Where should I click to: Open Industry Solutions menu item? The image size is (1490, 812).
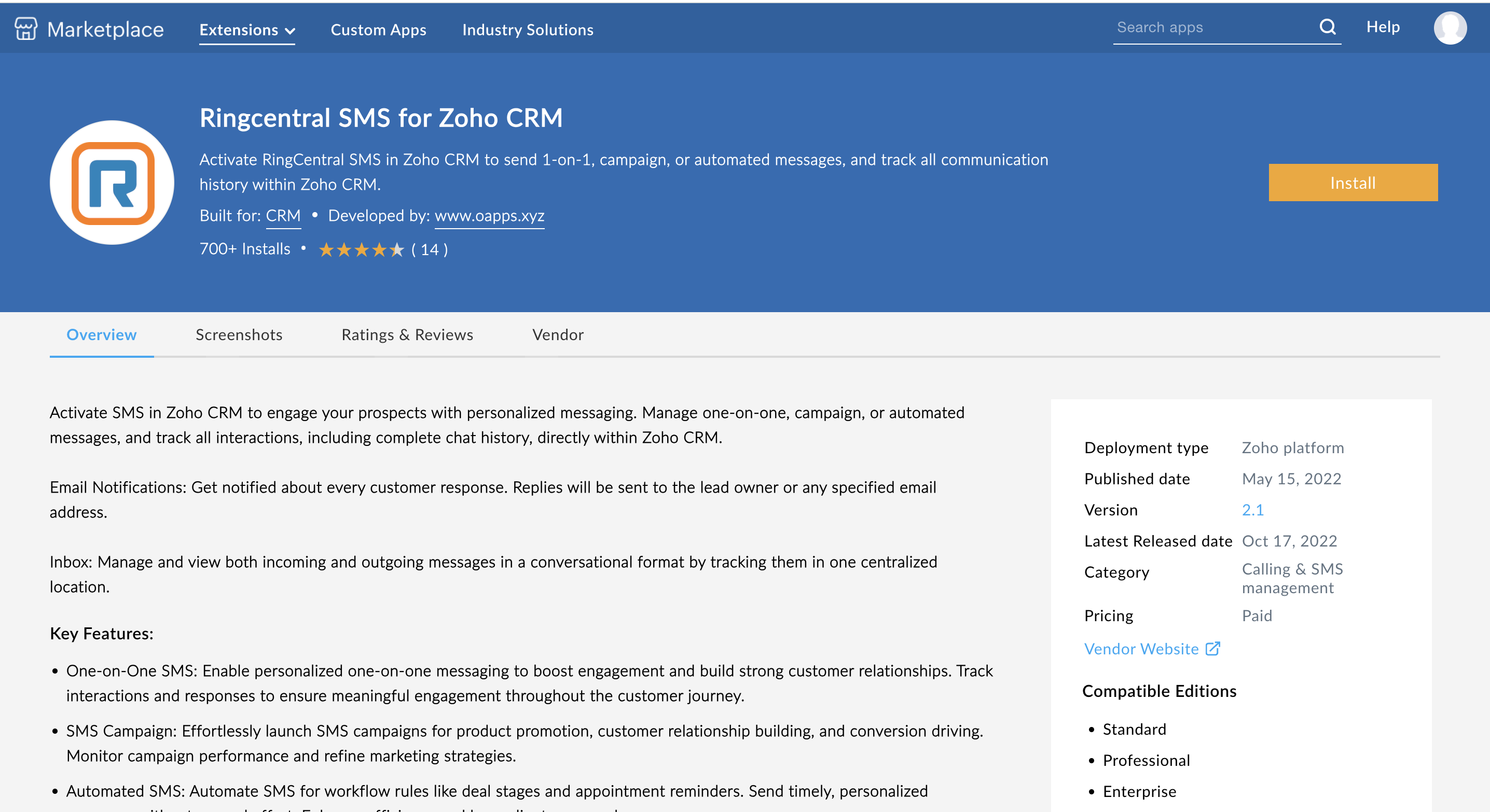[528, 30]
